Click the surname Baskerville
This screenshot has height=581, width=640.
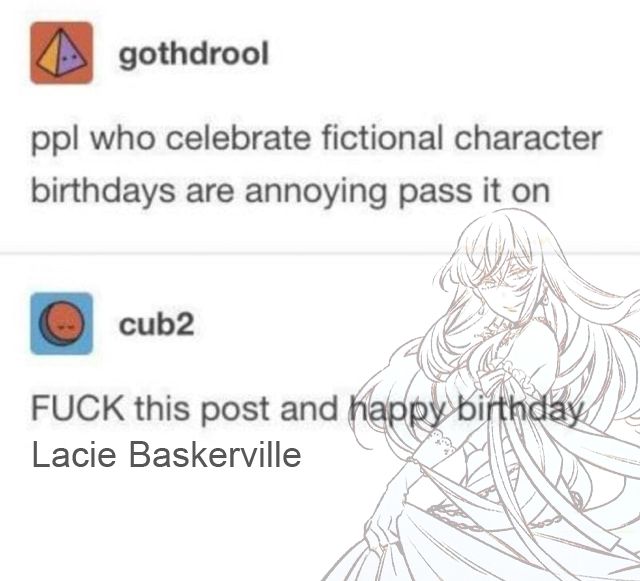(215, 454)
